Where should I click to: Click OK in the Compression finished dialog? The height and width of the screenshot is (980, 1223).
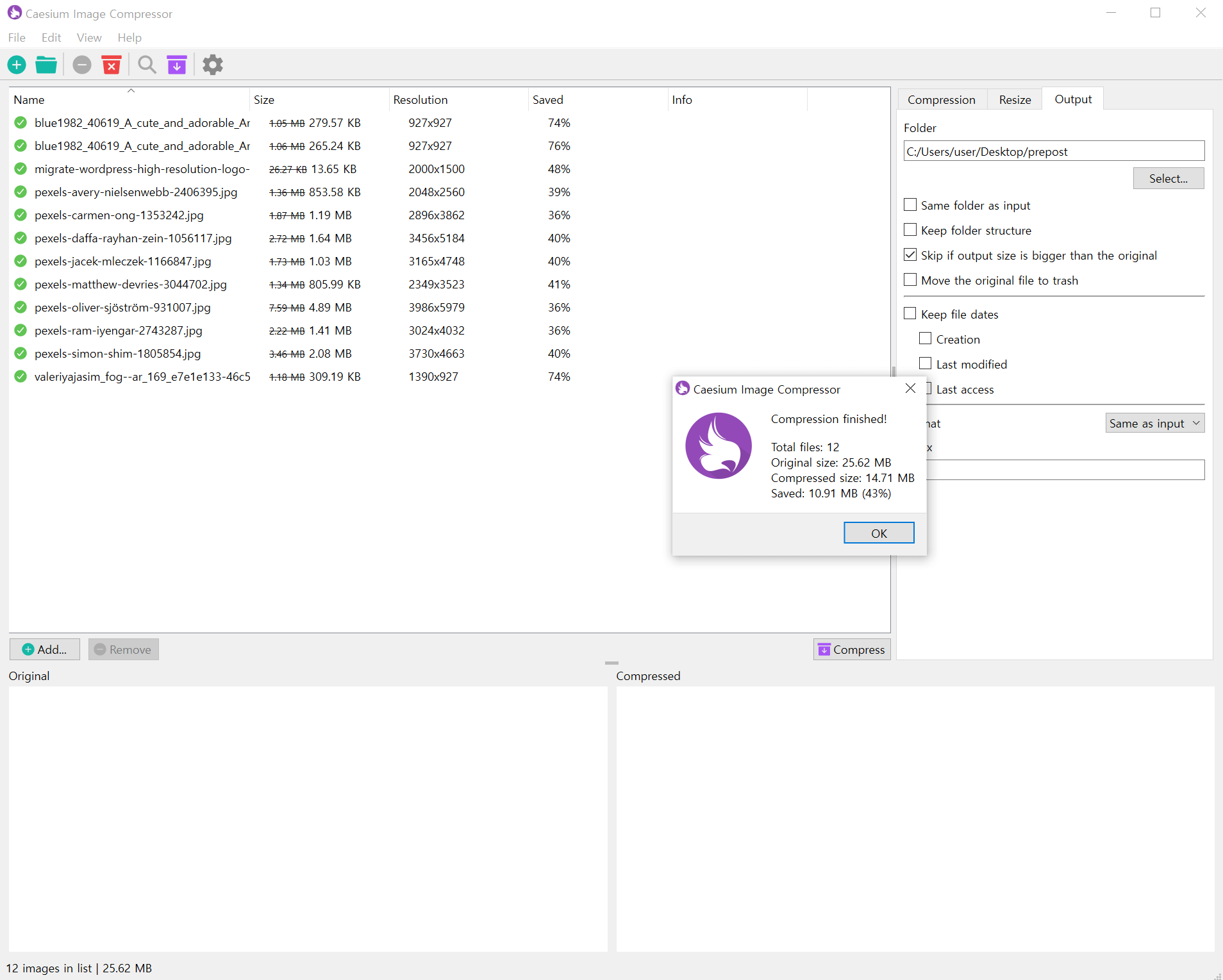[x=879, y=533]
